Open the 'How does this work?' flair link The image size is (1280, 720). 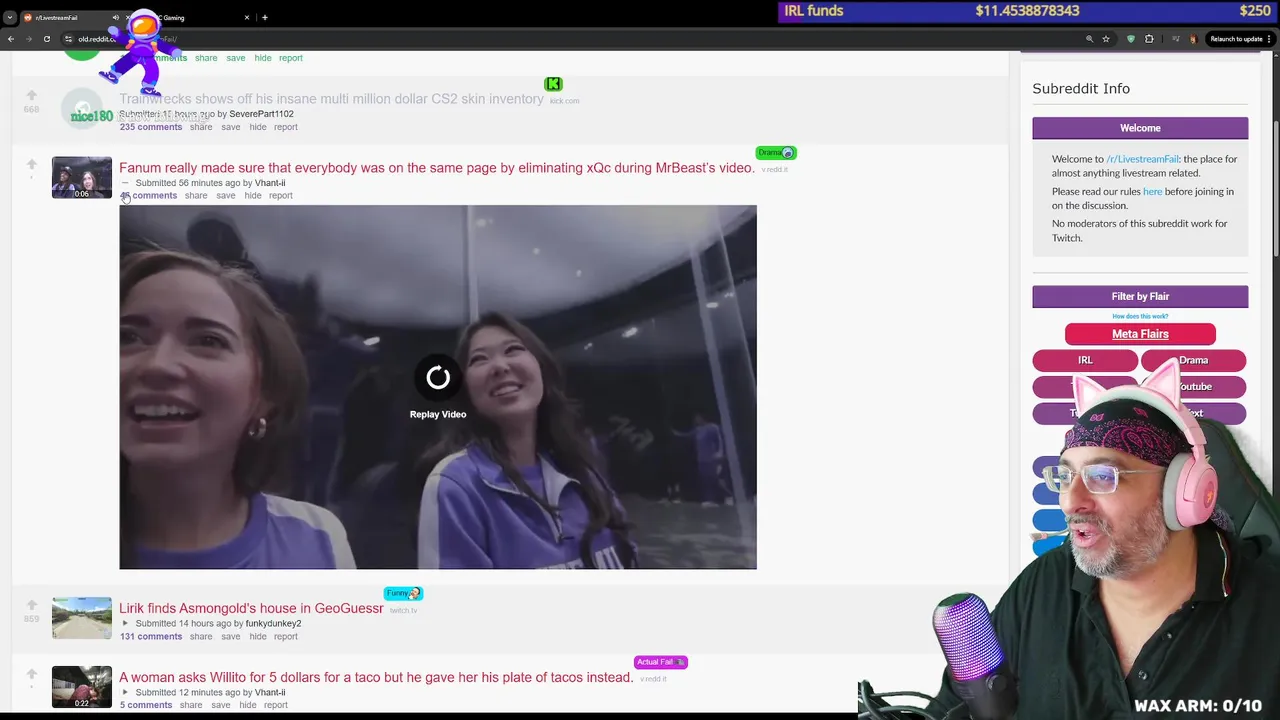click(x=1140, y=316)
